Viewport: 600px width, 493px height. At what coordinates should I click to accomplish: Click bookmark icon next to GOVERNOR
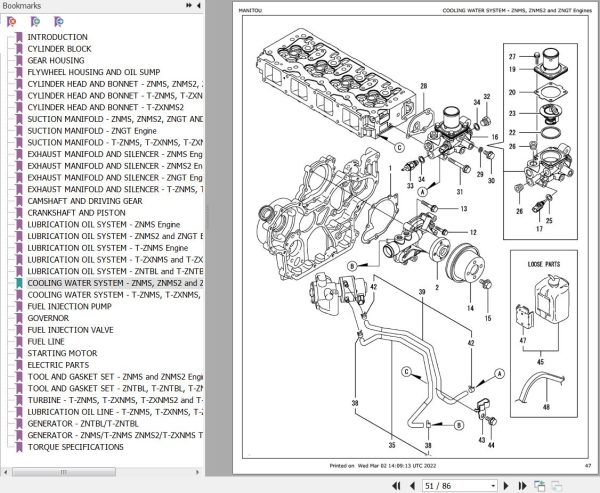[19, 318]
